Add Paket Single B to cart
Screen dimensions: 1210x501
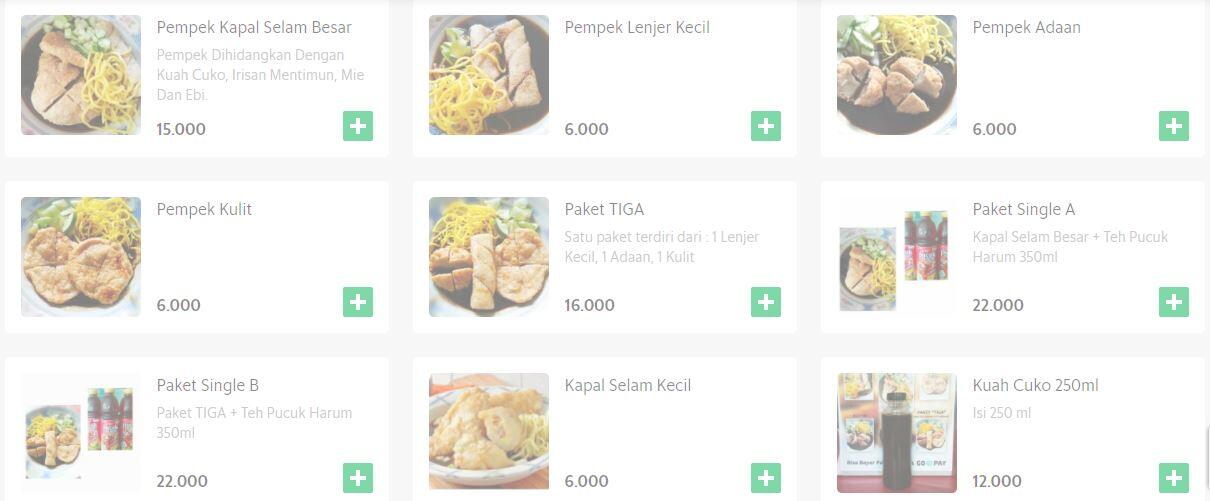(x=358, y=478)
